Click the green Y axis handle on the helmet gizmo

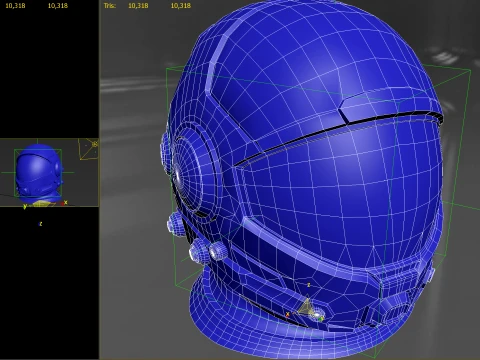pyautogui.click(x=321, y=319)
